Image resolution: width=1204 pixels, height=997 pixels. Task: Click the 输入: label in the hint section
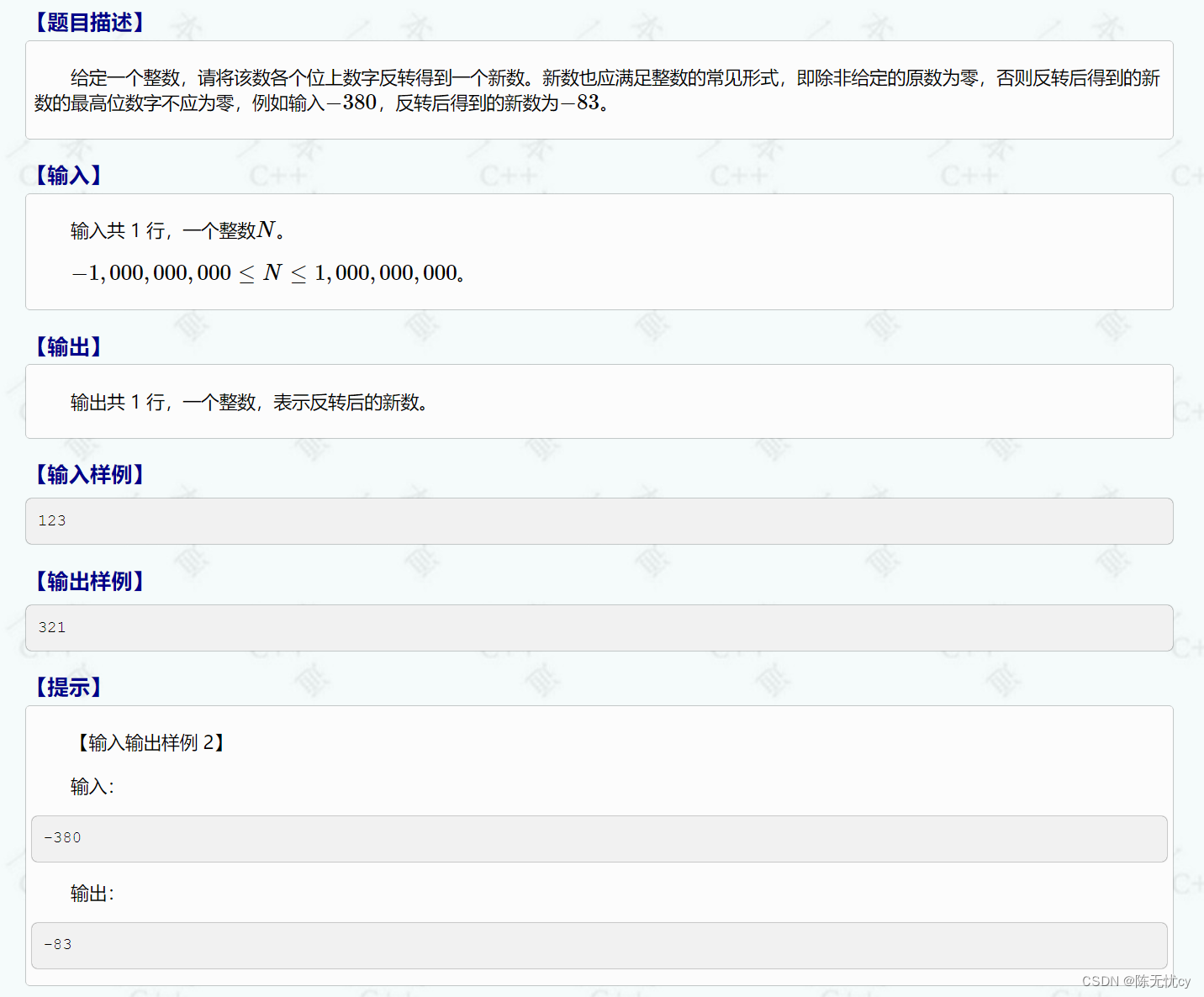point(92,787)
